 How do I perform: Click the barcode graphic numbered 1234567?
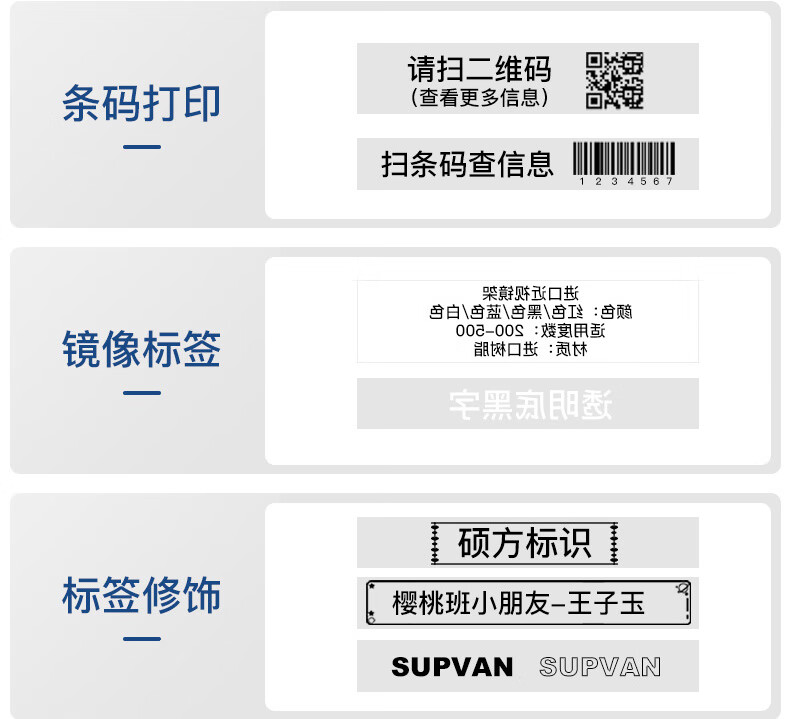pos(624,164)
